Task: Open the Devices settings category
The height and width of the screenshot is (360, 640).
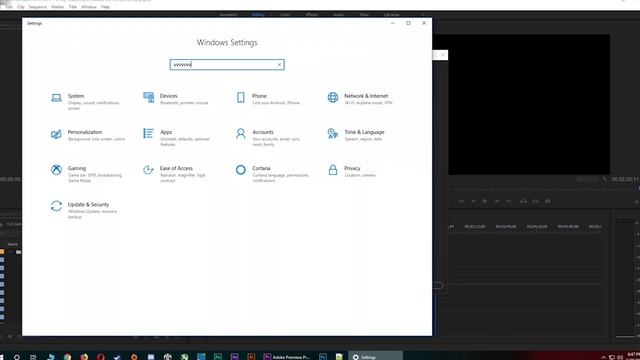Action: (176, 99)
